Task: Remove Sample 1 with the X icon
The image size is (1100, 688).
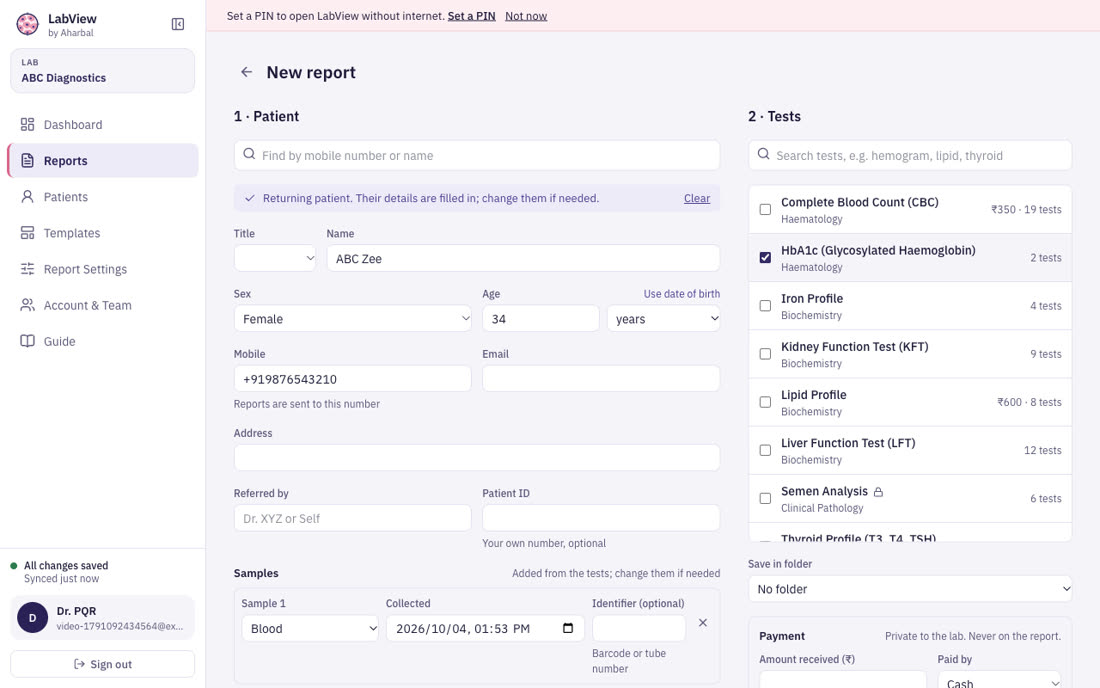Action: click(703, 623)
